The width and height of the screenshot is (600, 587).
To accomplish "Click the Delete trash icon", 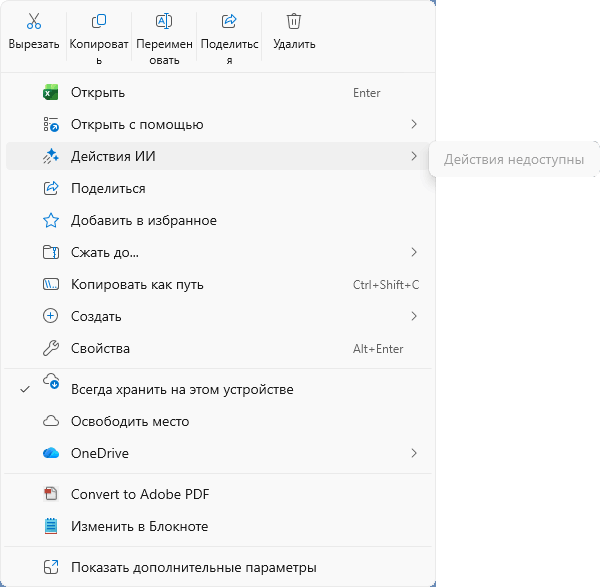I will pos(294,21).
